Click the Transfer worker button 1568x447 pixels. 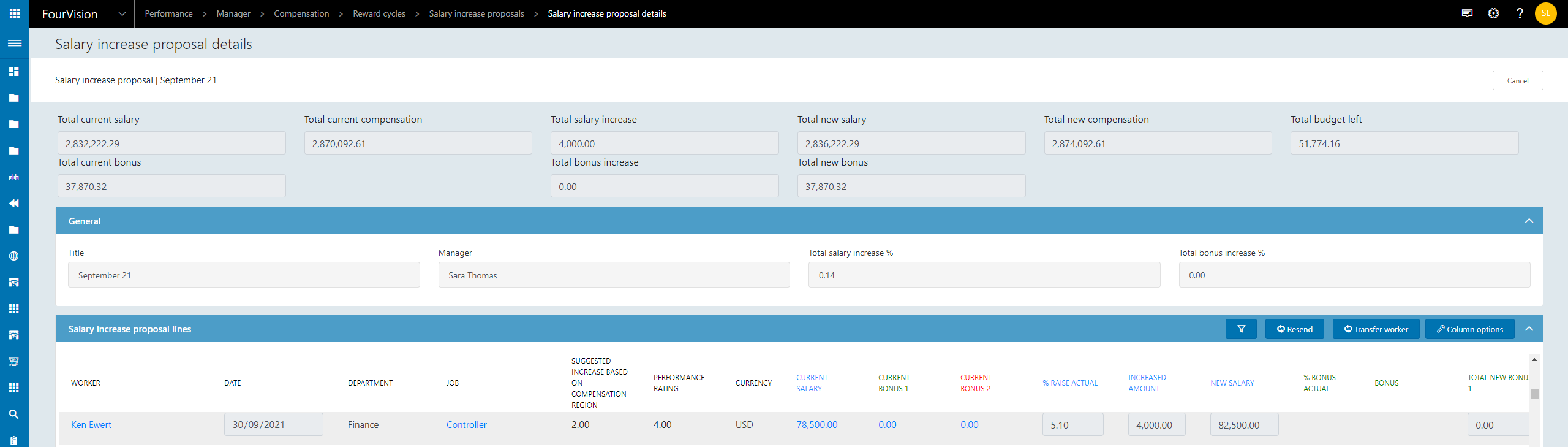(1376, 329)
